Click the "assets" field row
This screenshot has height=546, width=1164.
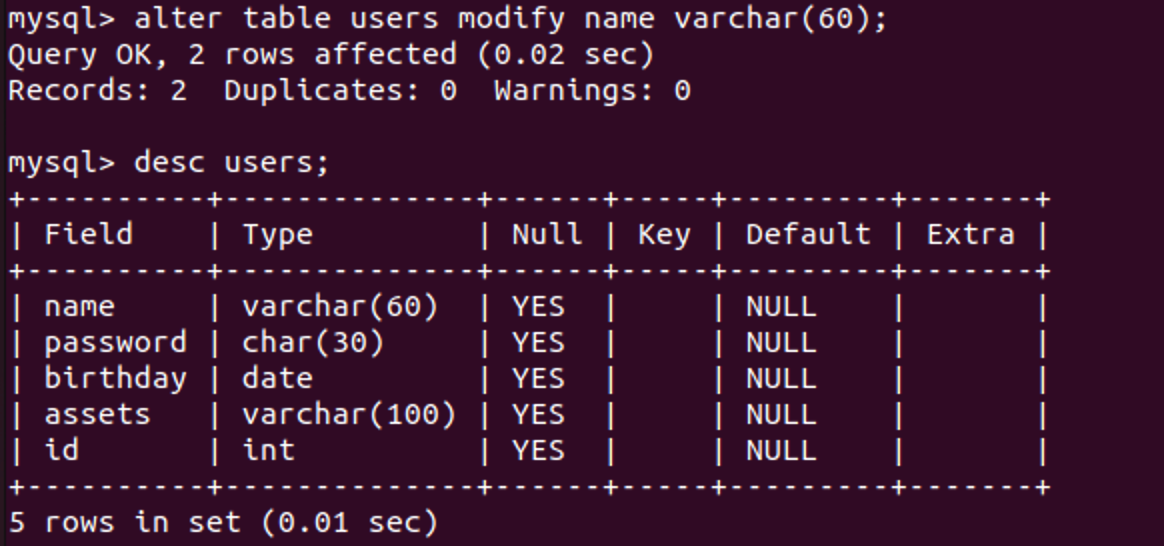(x=97, y=415)
